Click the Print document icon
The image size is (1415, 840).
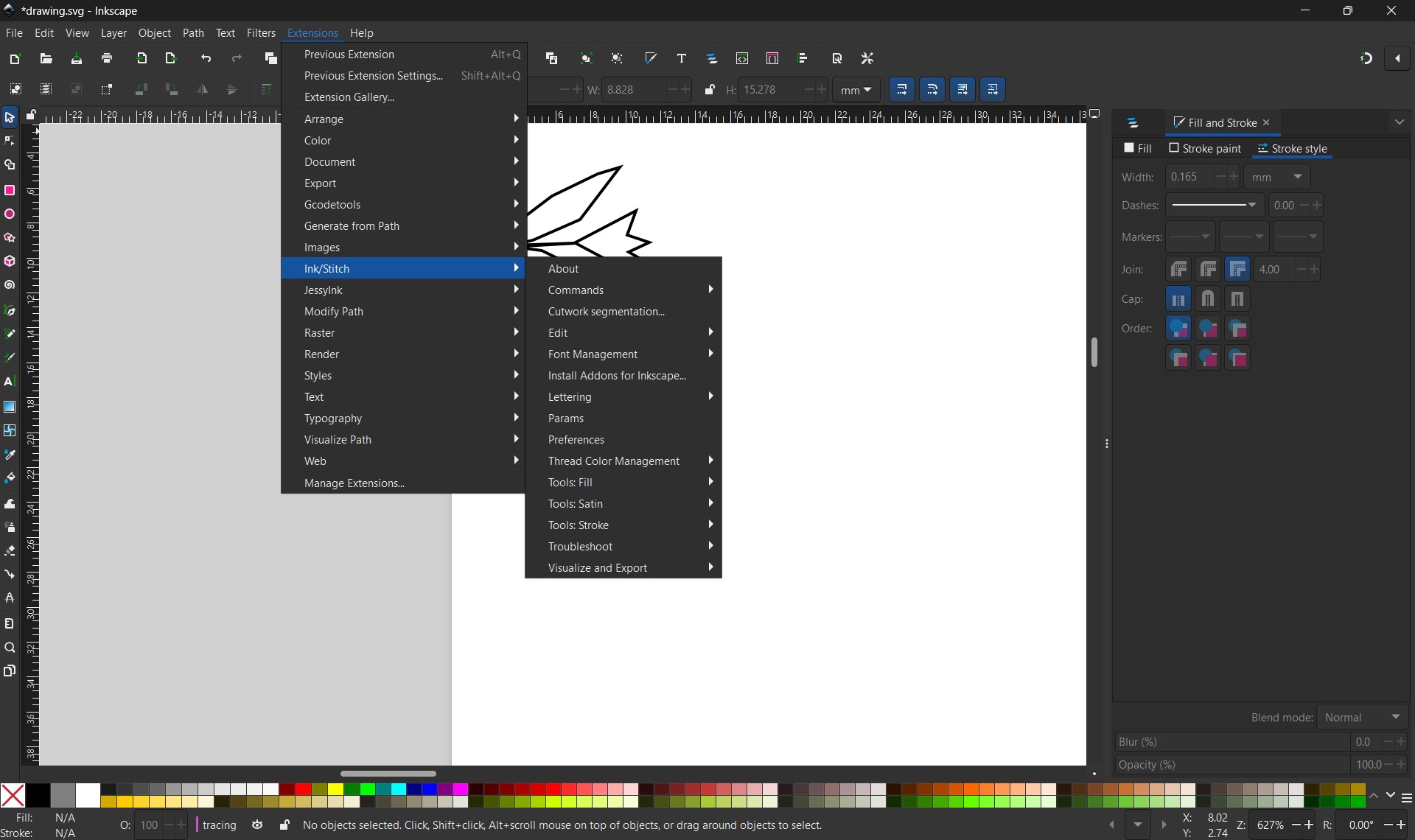[108, 58]
